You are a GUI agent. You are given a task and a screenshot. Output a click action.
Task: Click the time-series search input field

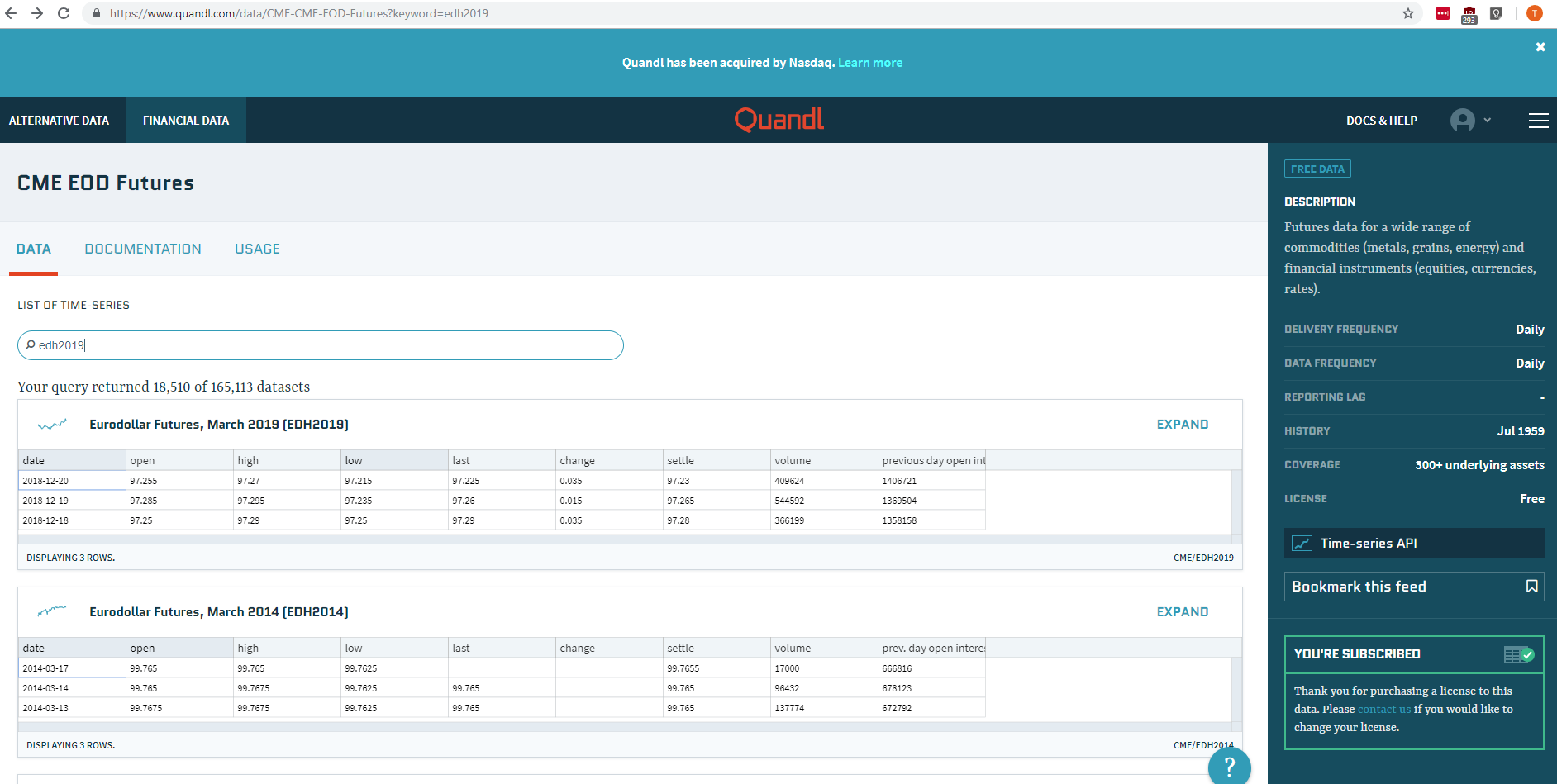[x=320, y=344]
